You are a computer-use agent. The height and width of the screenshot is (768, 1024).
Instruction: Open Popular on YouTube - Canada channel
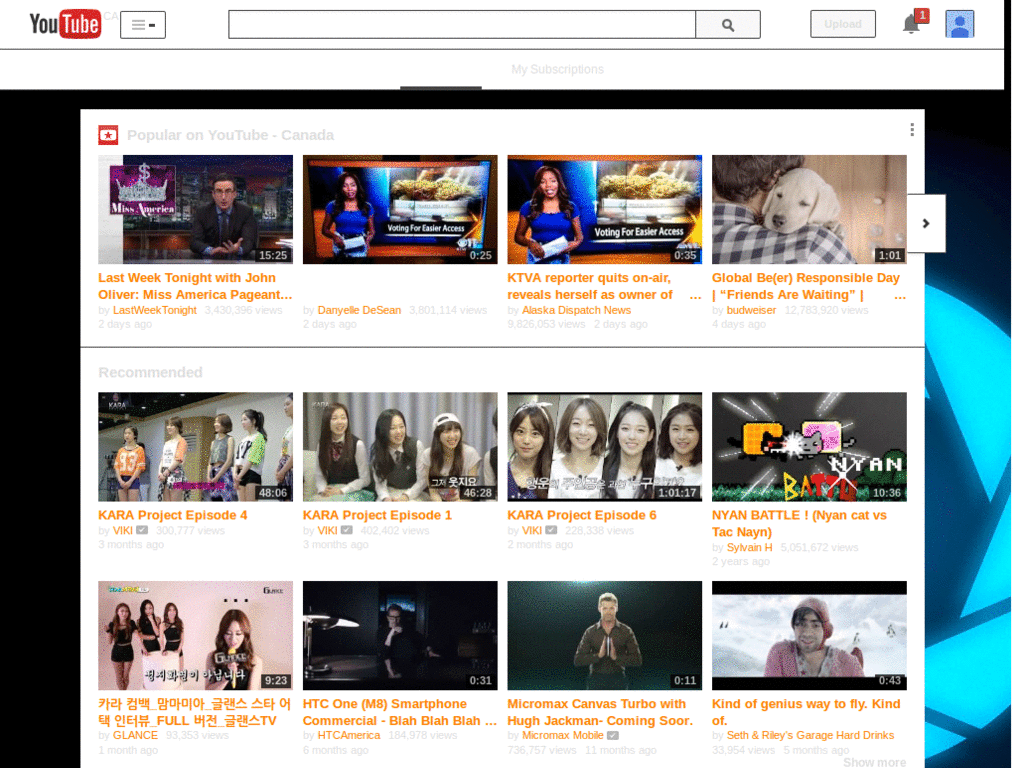[231, 135]
